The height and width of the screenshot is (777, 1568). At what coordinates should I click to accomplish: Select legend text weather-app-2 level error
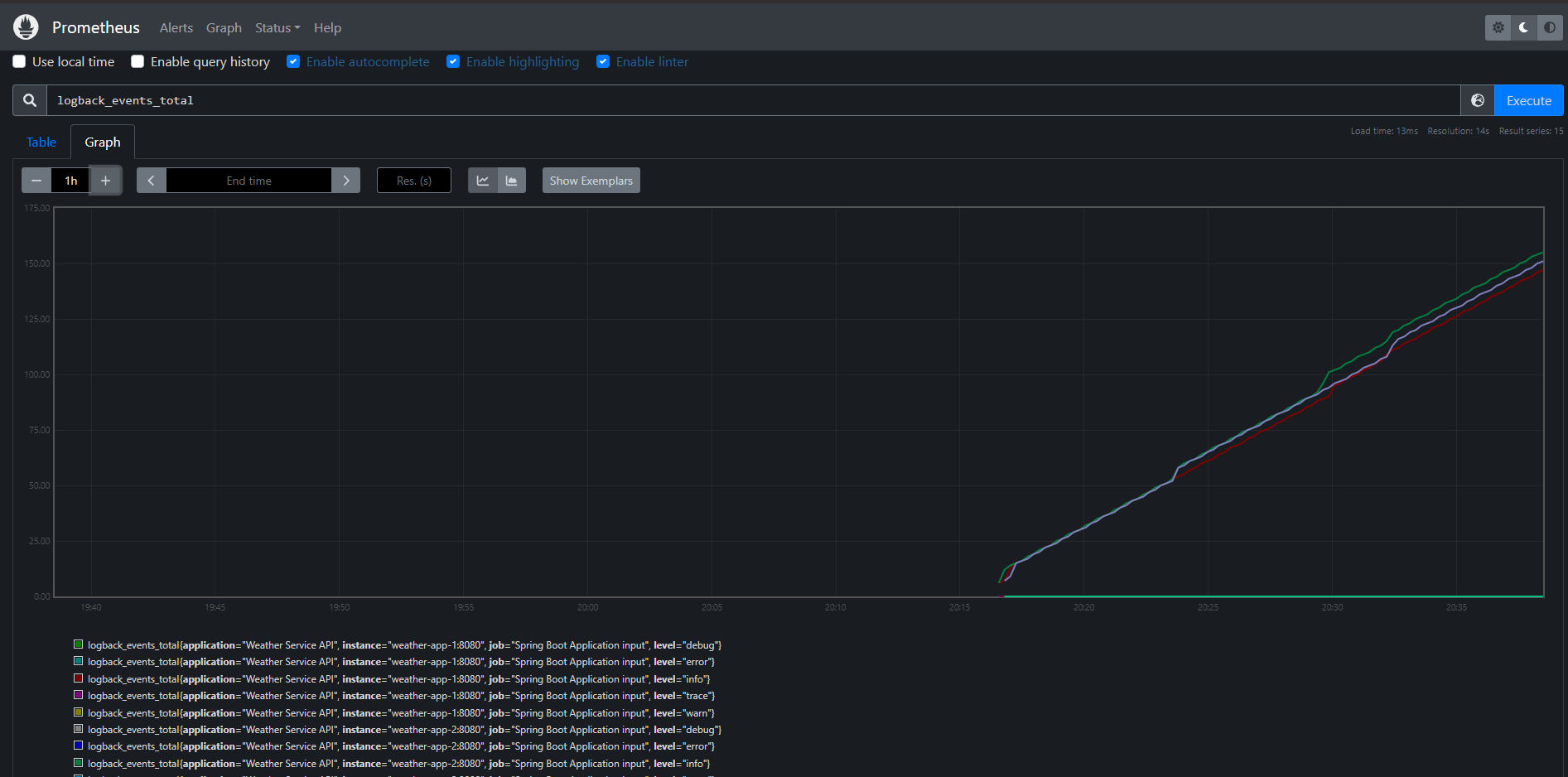point(402,746)
